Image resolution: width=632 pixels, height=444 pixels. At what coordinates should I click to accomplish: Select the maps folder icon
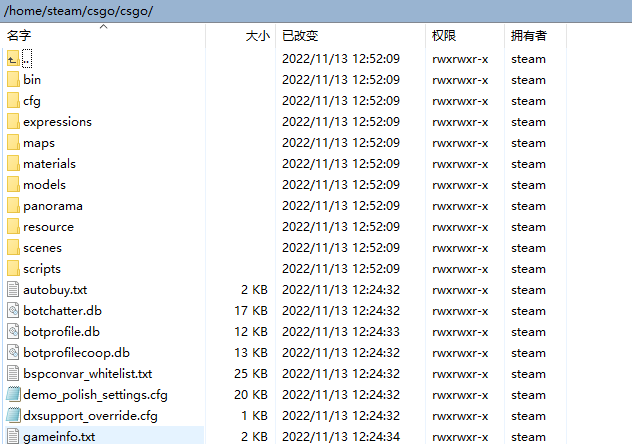tap(13, 142)
